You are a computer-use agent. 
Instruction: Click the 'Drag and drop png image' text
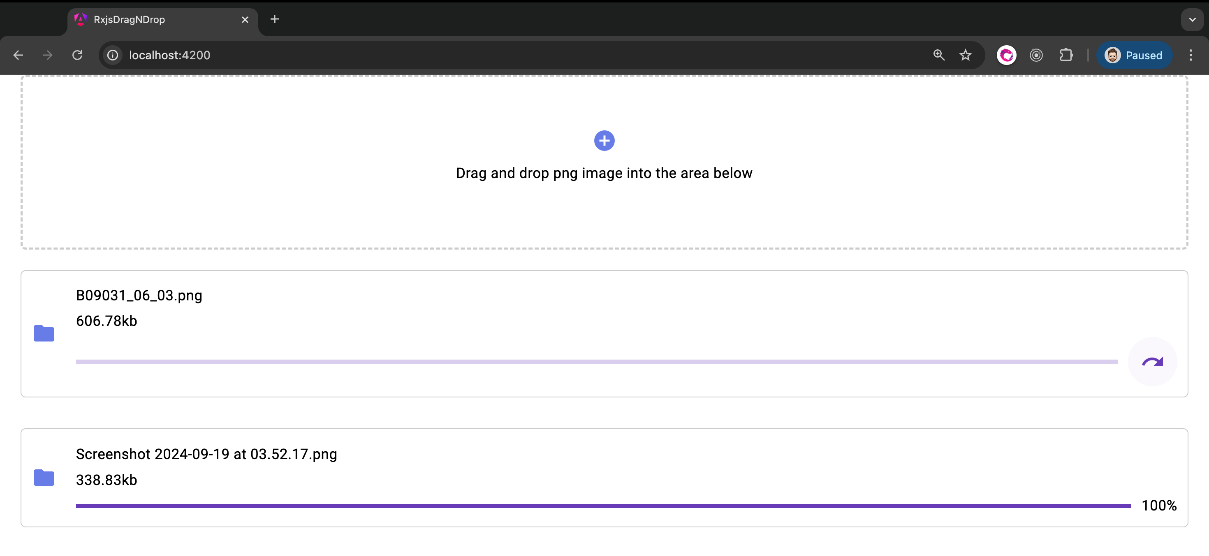604,173
